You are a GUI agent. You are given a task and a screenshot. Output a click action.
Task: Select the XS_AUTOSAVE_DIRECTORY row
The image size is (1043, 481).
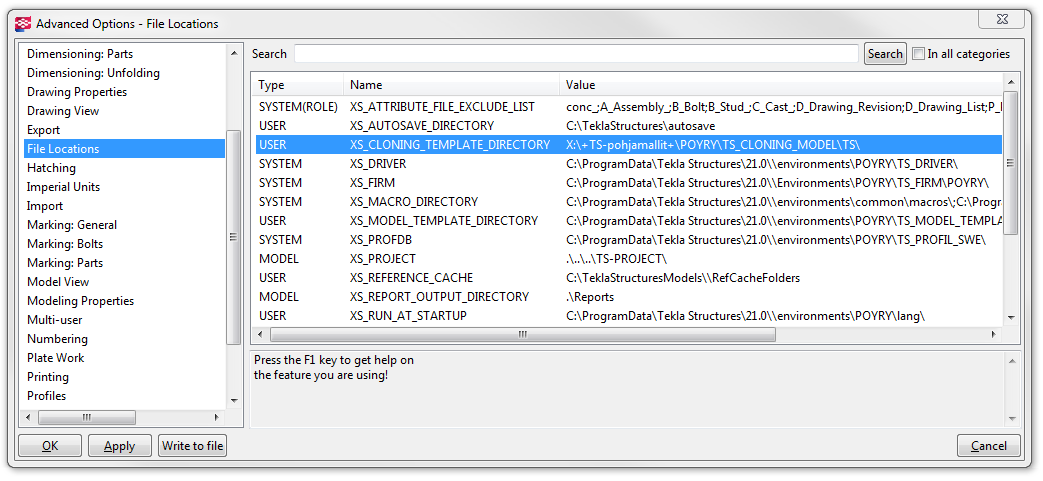(x=627, y=125)
